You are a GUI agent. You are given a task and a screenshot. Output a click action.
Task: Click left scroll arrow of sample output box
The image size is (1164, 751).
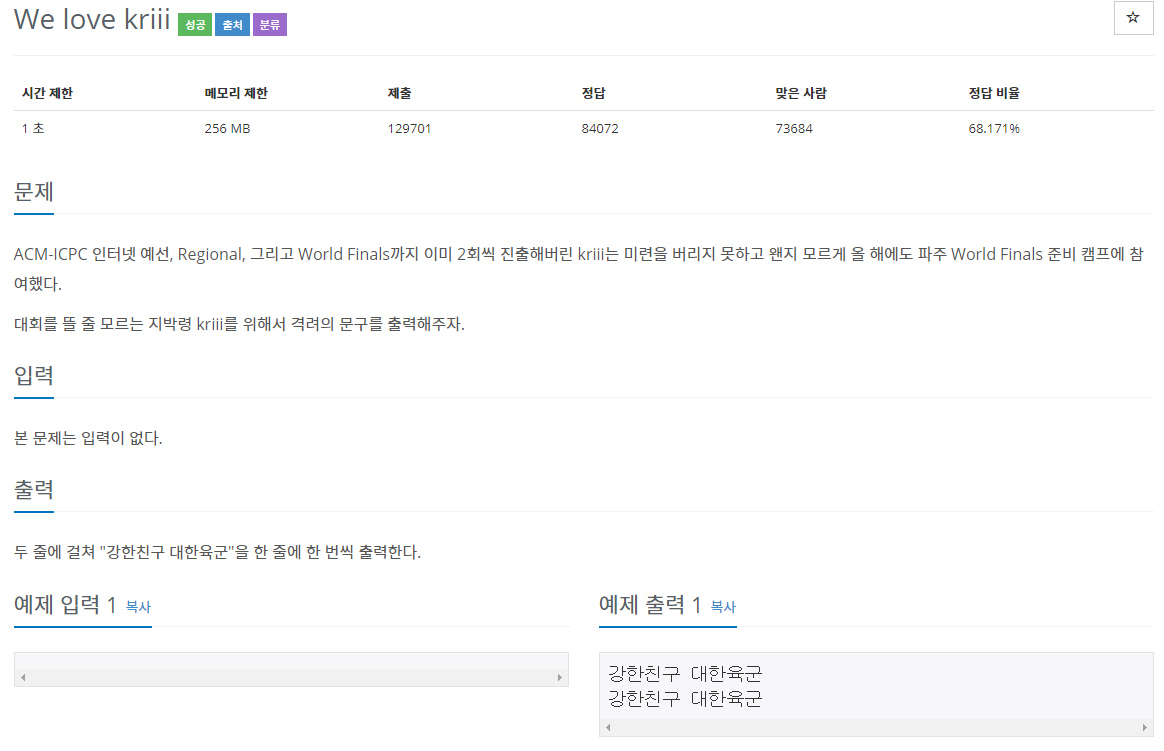pos(608,727)
